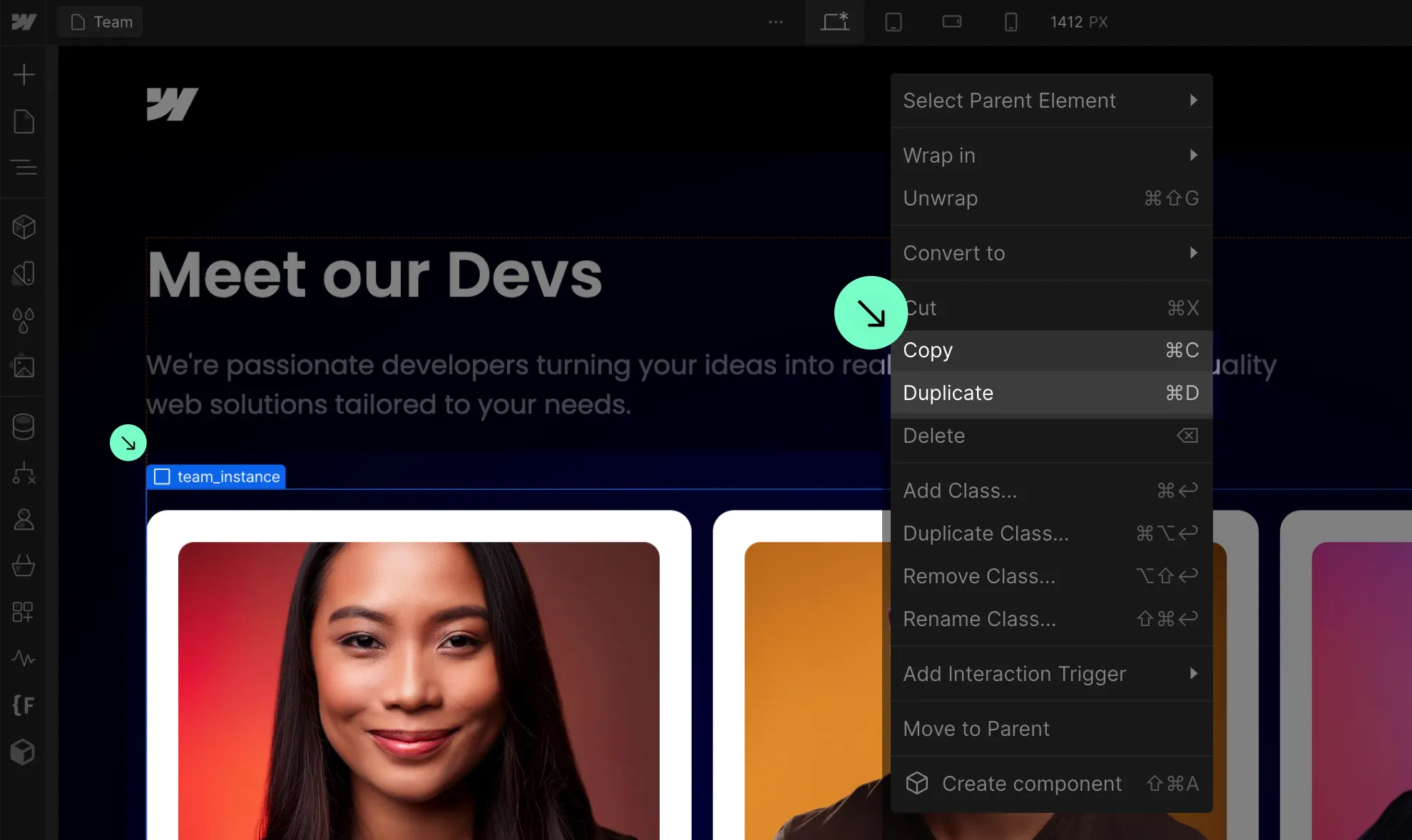Expand the Wrap in submenu
1412x840 pixels.
coord(1051,155)
